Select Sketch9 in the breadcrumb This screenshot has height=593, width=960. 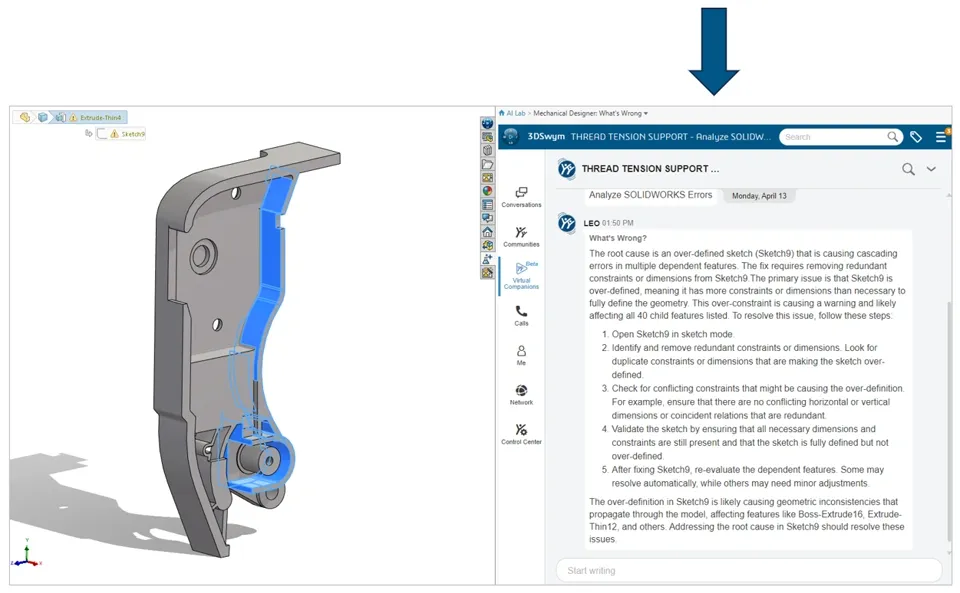pyautogui.click(x=133, y=134)
